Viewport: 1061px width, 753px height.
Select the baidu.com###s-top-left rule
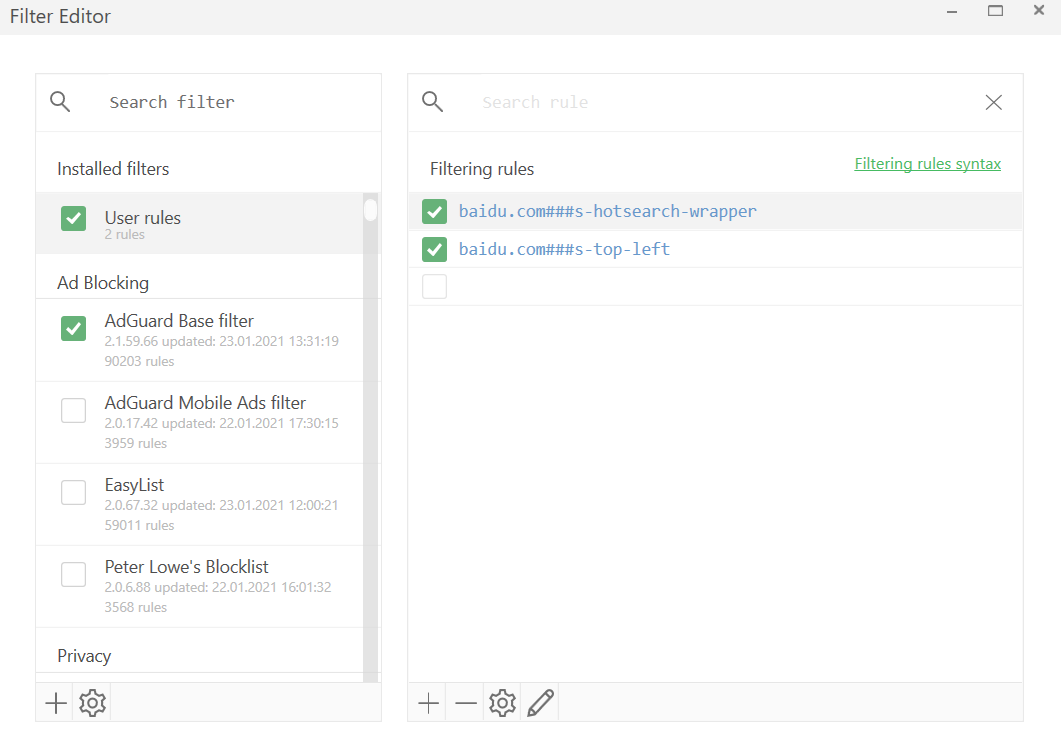point(565,249)
